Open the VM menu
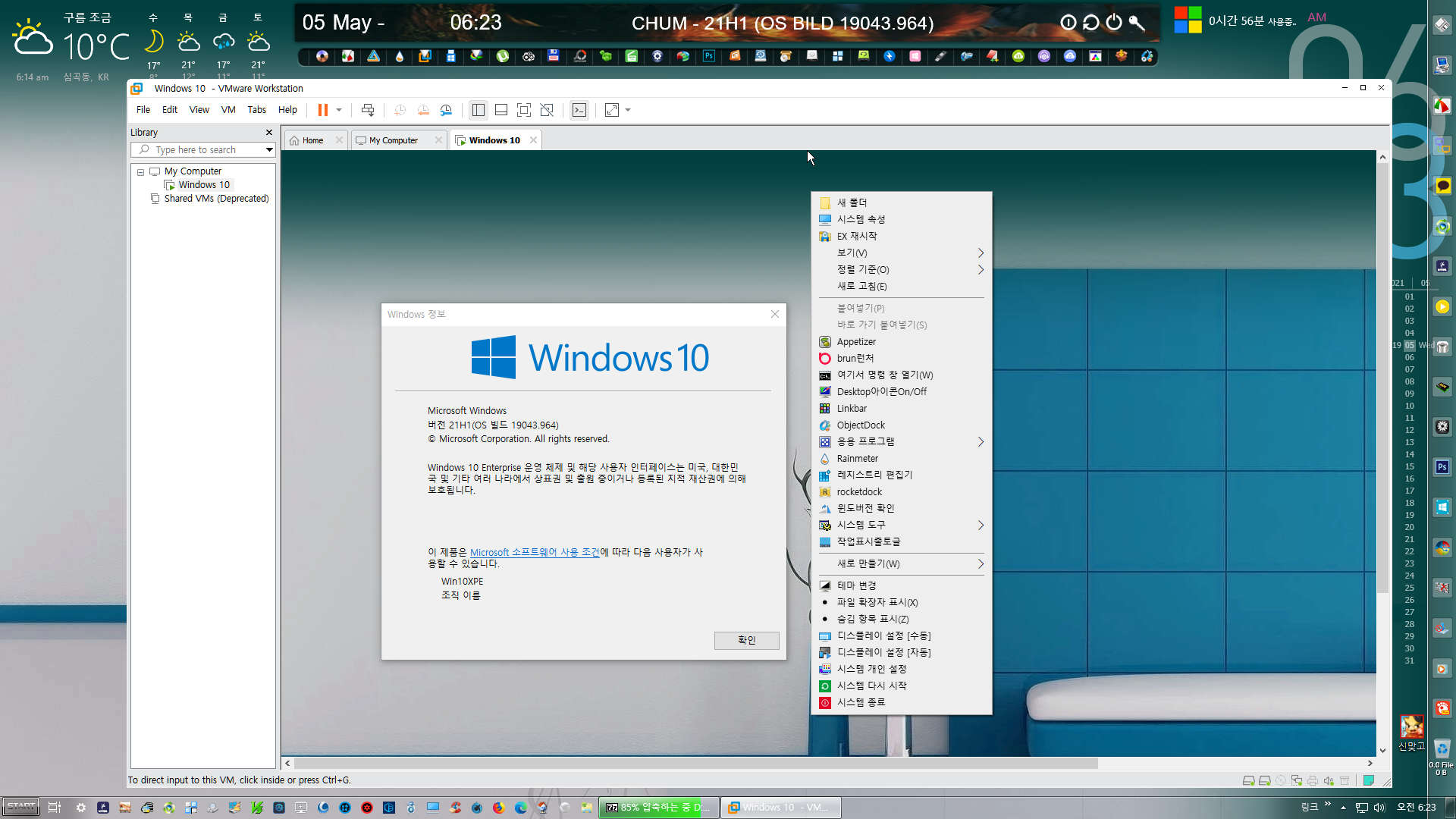 pos(227,109)
